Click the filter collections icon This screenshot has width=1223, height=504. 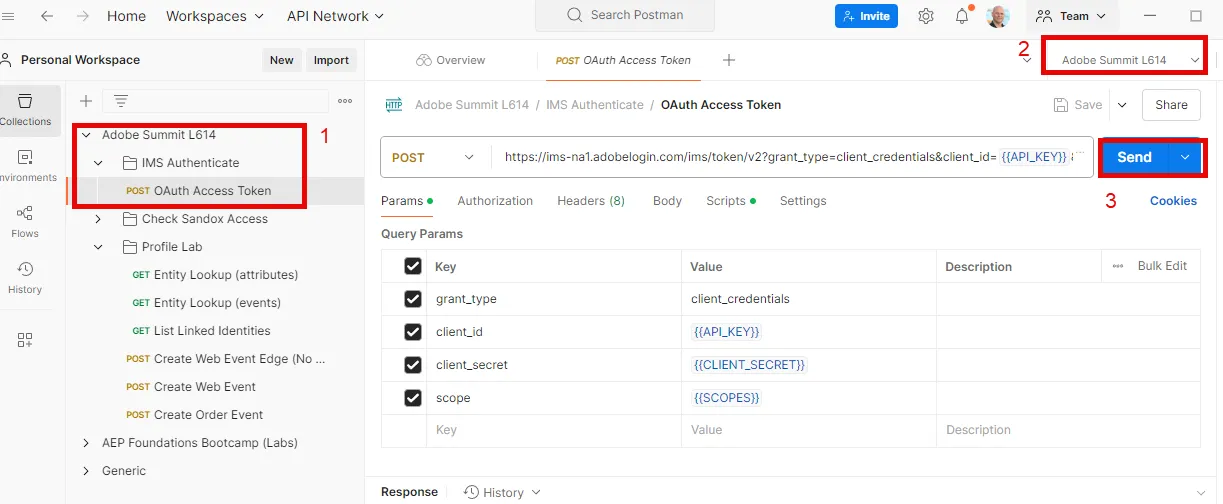(121, 101)
